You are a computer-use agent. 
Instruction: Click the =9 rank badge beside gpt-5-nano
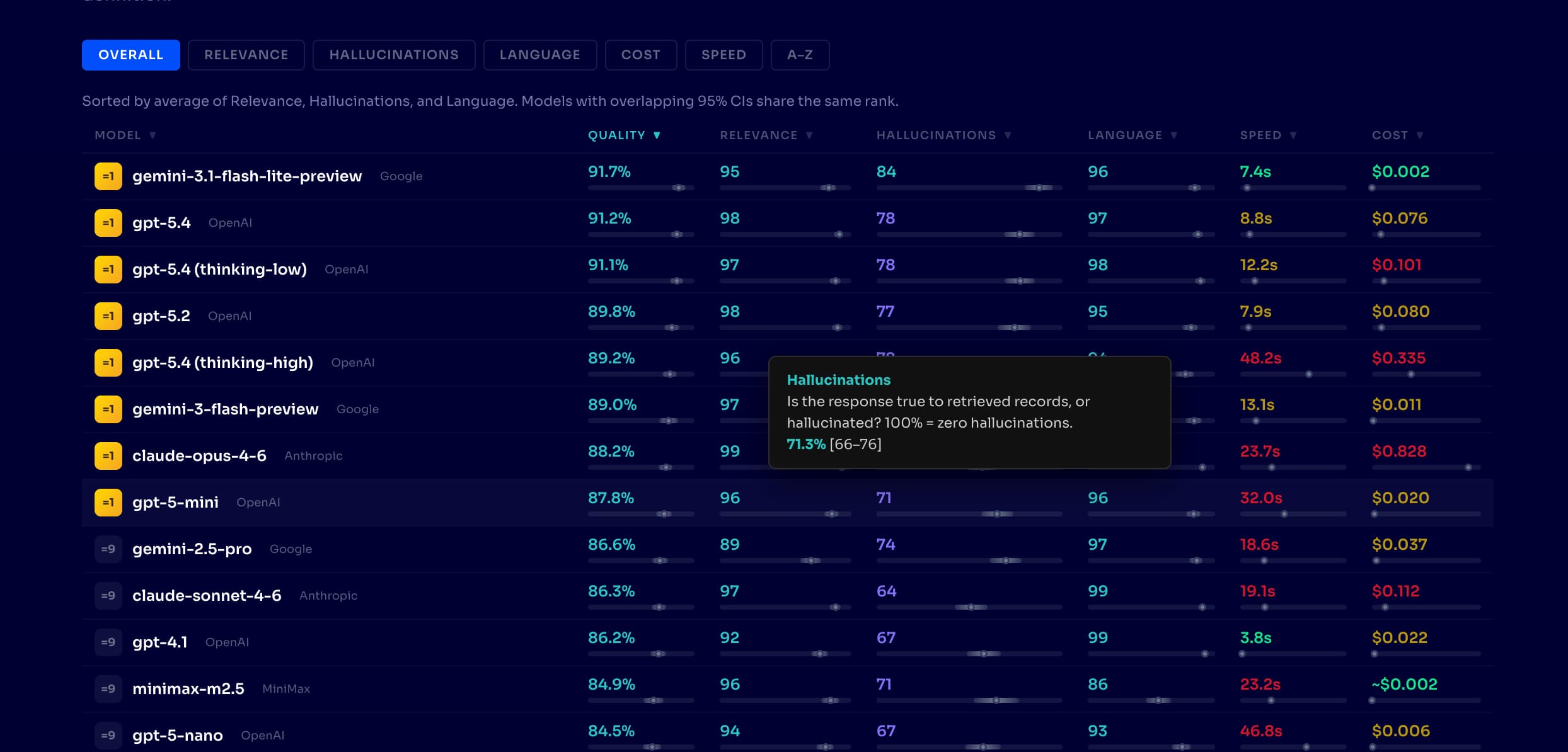coord(108,736)
